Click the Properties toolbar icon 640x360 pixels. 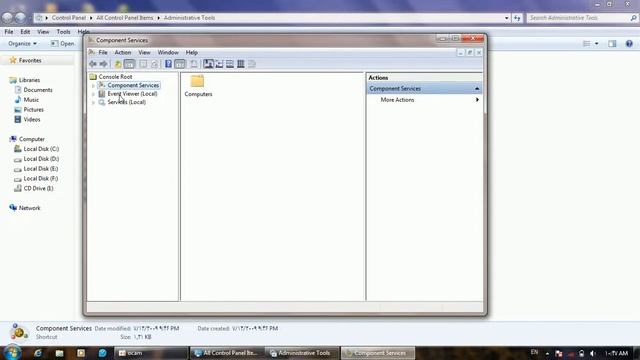(x=143, y=64)
